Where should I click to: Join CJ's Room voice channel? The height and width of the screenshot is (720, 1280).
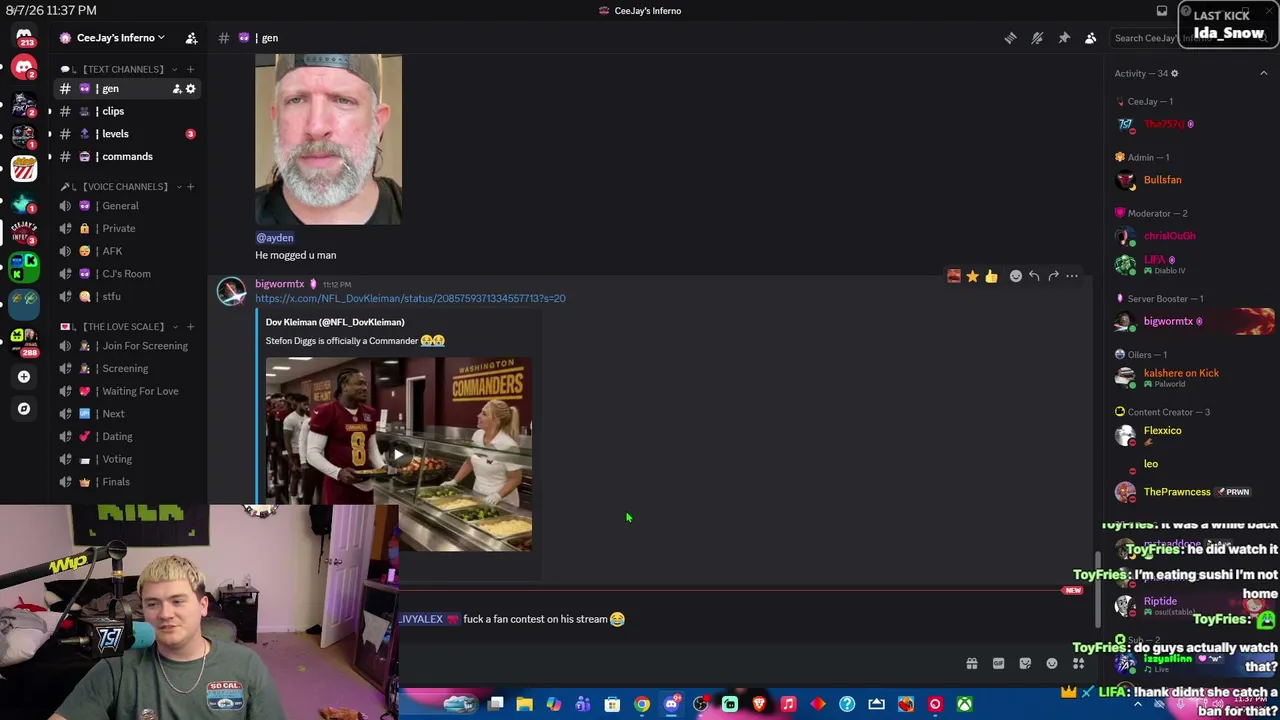point(125,274)
